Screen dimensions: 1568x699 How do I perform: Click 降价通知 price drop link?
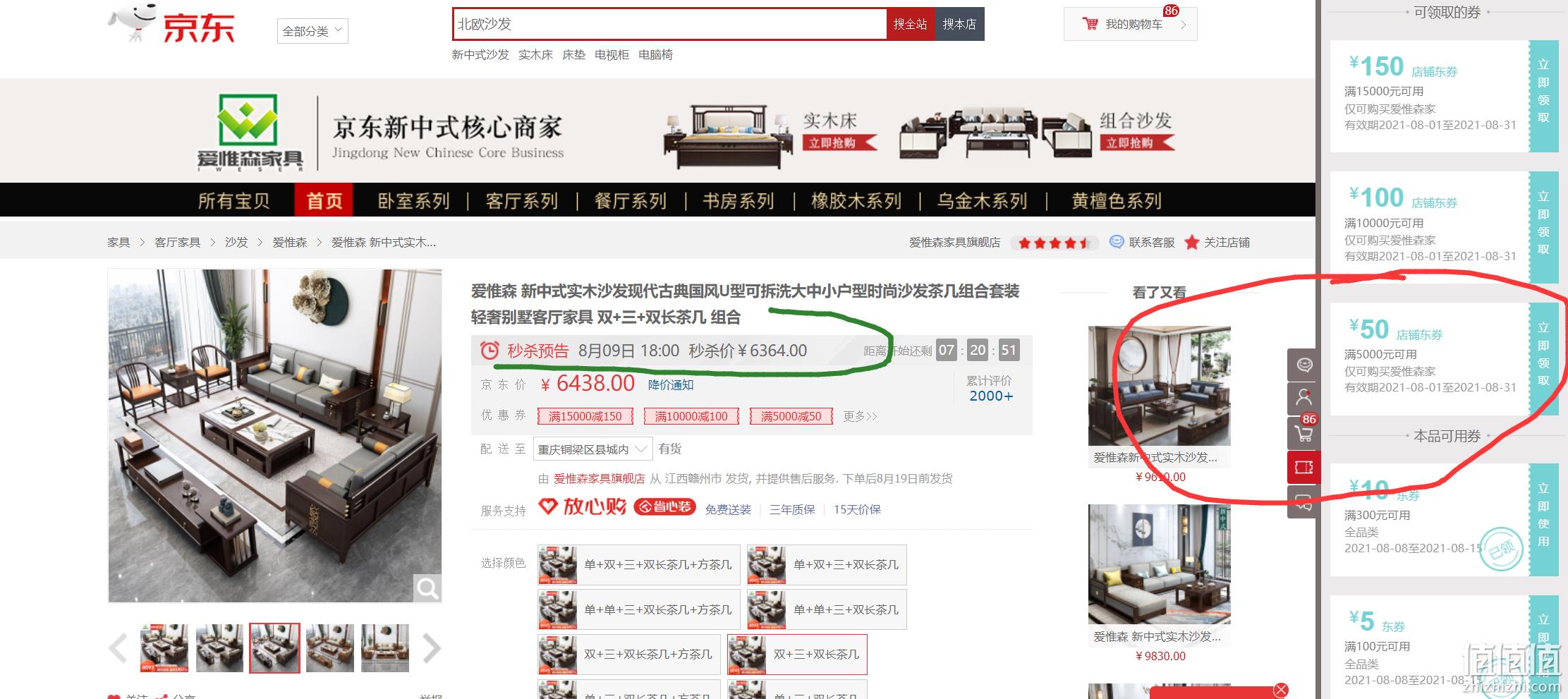click(671, 384)
